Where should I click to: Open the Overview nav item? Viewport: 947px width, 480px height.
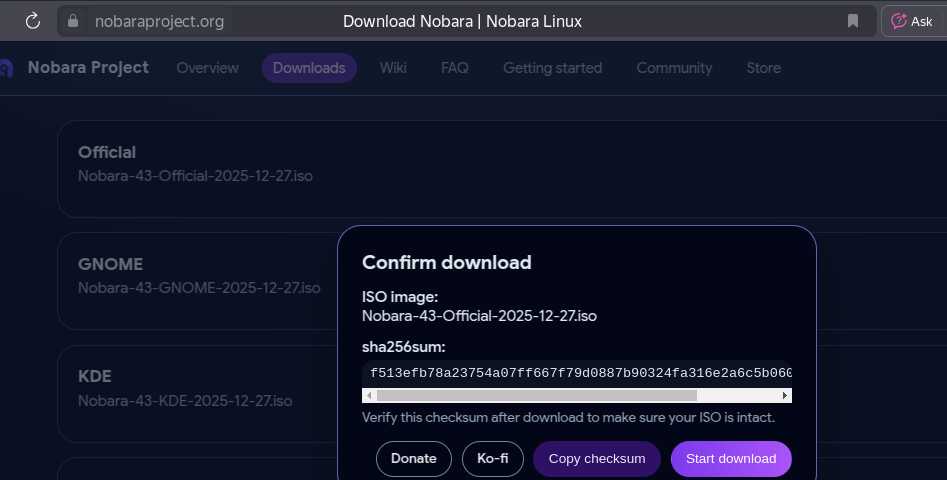pyautogui.click(x=208, y=68)
